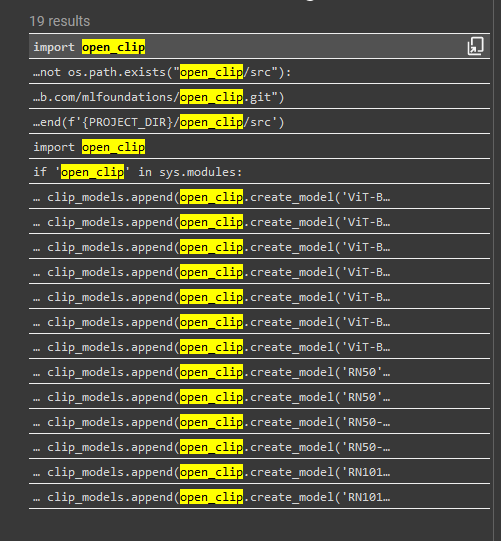Viewport: 501px width, 541px height.
Task: Select the PROJECT_DIR open_clip/src result
Action: tap(259, 122)
